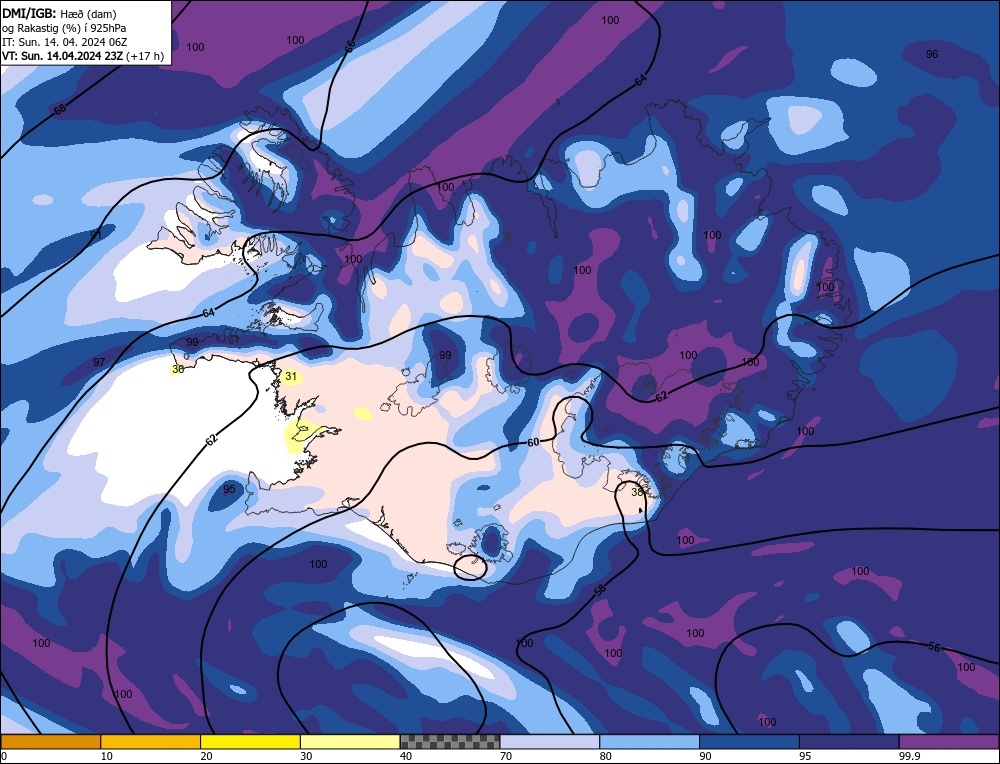Click the lavender 70–80 legend swatch
Image resolution: width=1000 pixels, height=764 pixels.
(550, 742)
